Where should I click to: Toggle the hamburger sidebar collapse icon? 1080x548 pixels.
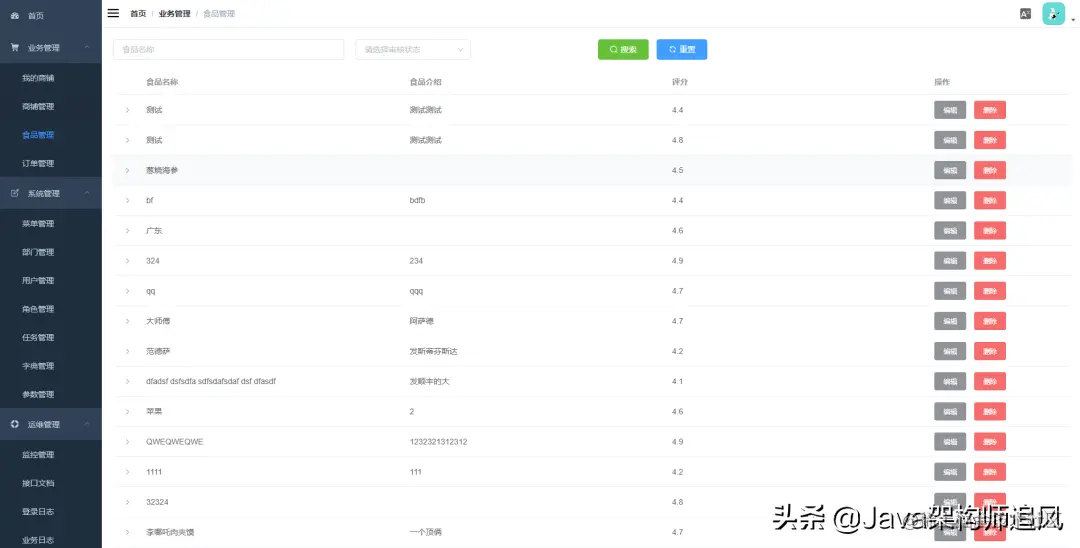[114, 13]
